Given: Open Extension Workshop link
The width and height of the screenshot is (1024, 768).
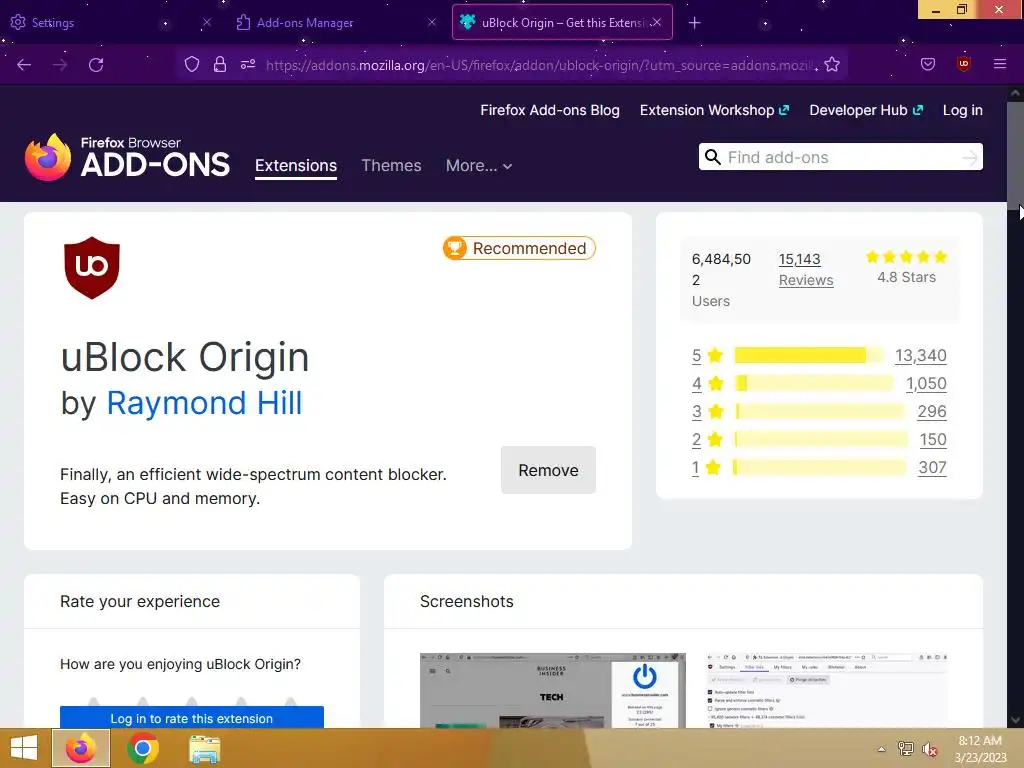Looking at the screenshot, I should [714, 110].
